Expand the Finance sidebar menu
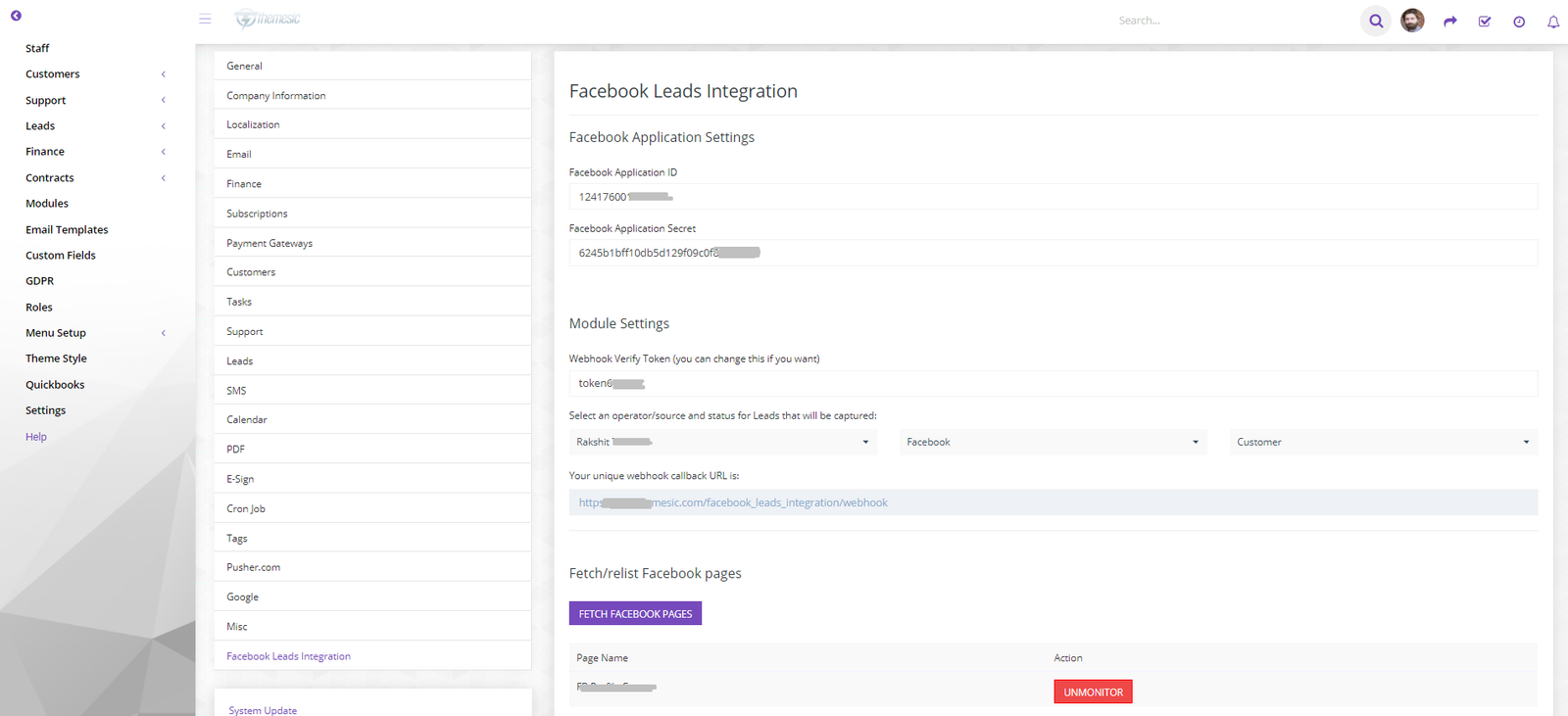 [45, 152]
